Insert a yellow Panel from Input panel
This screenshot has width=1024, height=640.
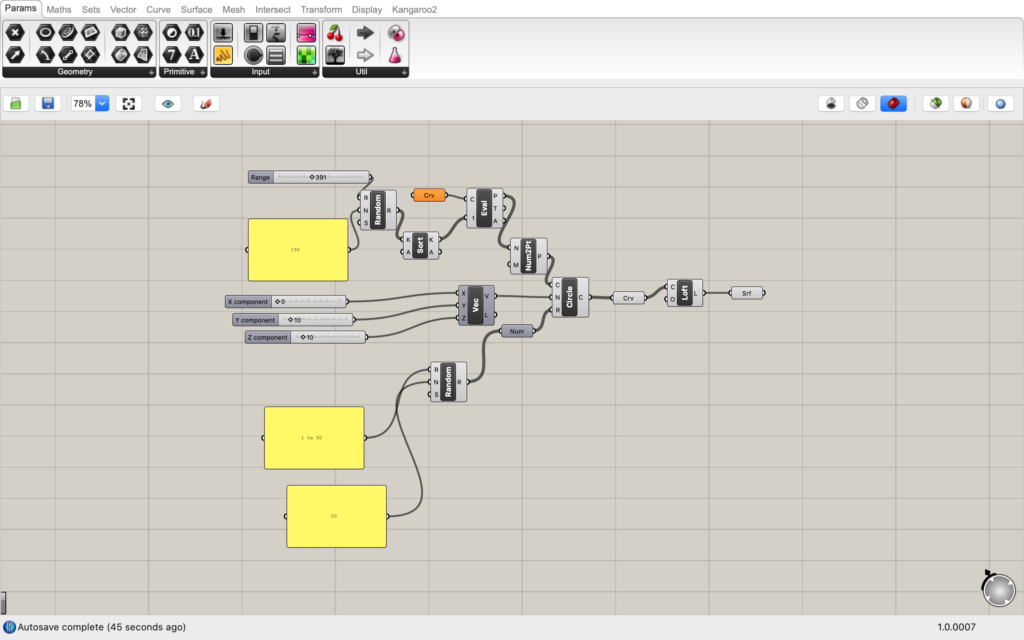click(223, 55)
